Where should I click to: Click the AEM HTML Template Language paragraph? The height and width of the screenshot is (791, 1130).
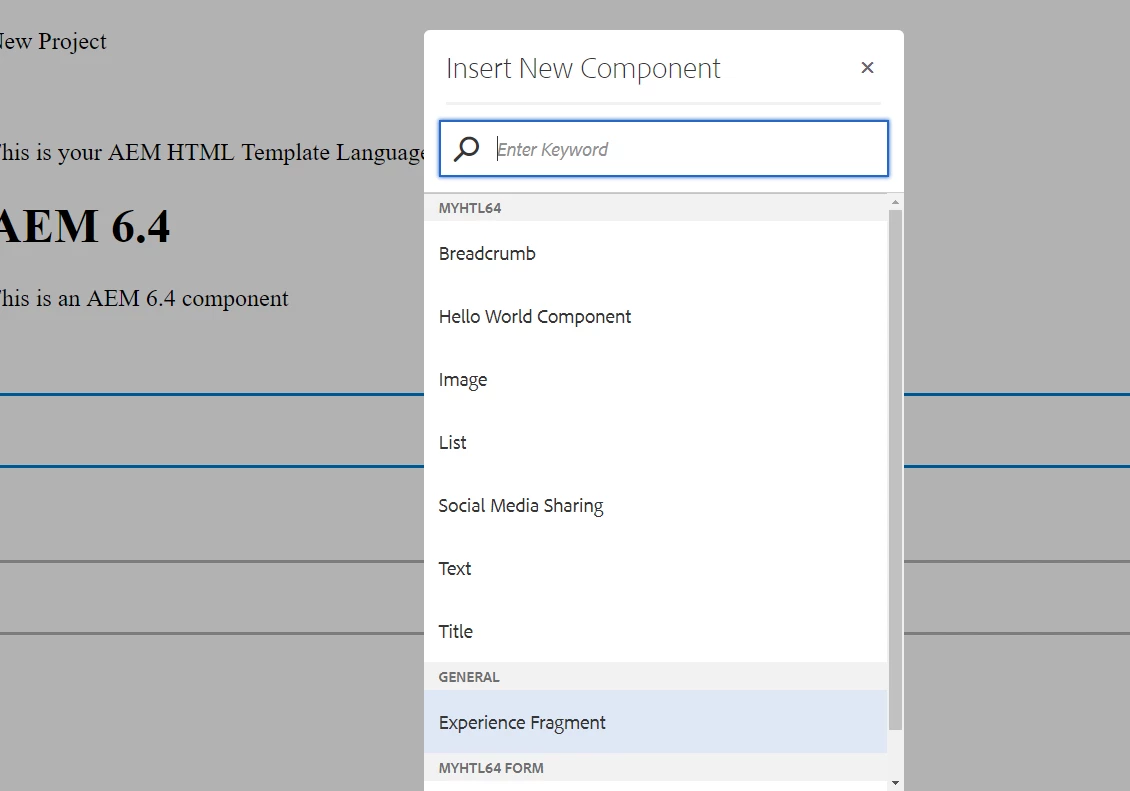(x=212, y=153)
